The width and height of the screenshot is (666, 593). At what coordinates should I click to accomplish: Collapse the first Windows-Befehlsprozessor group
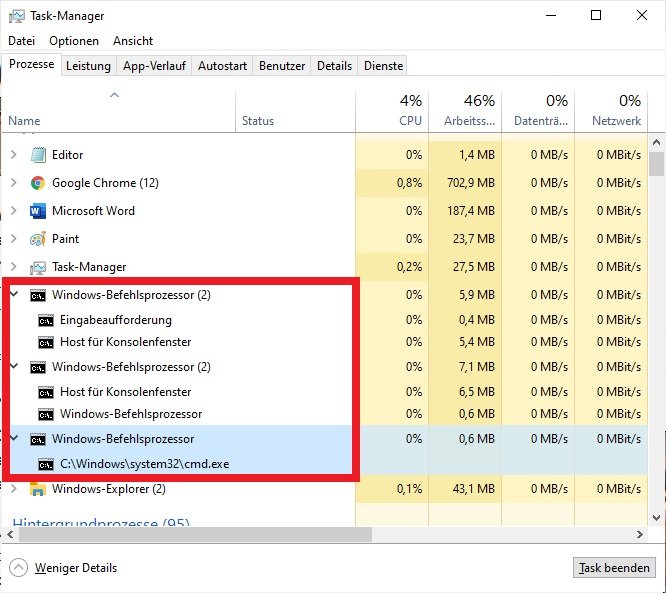[13, 295]
